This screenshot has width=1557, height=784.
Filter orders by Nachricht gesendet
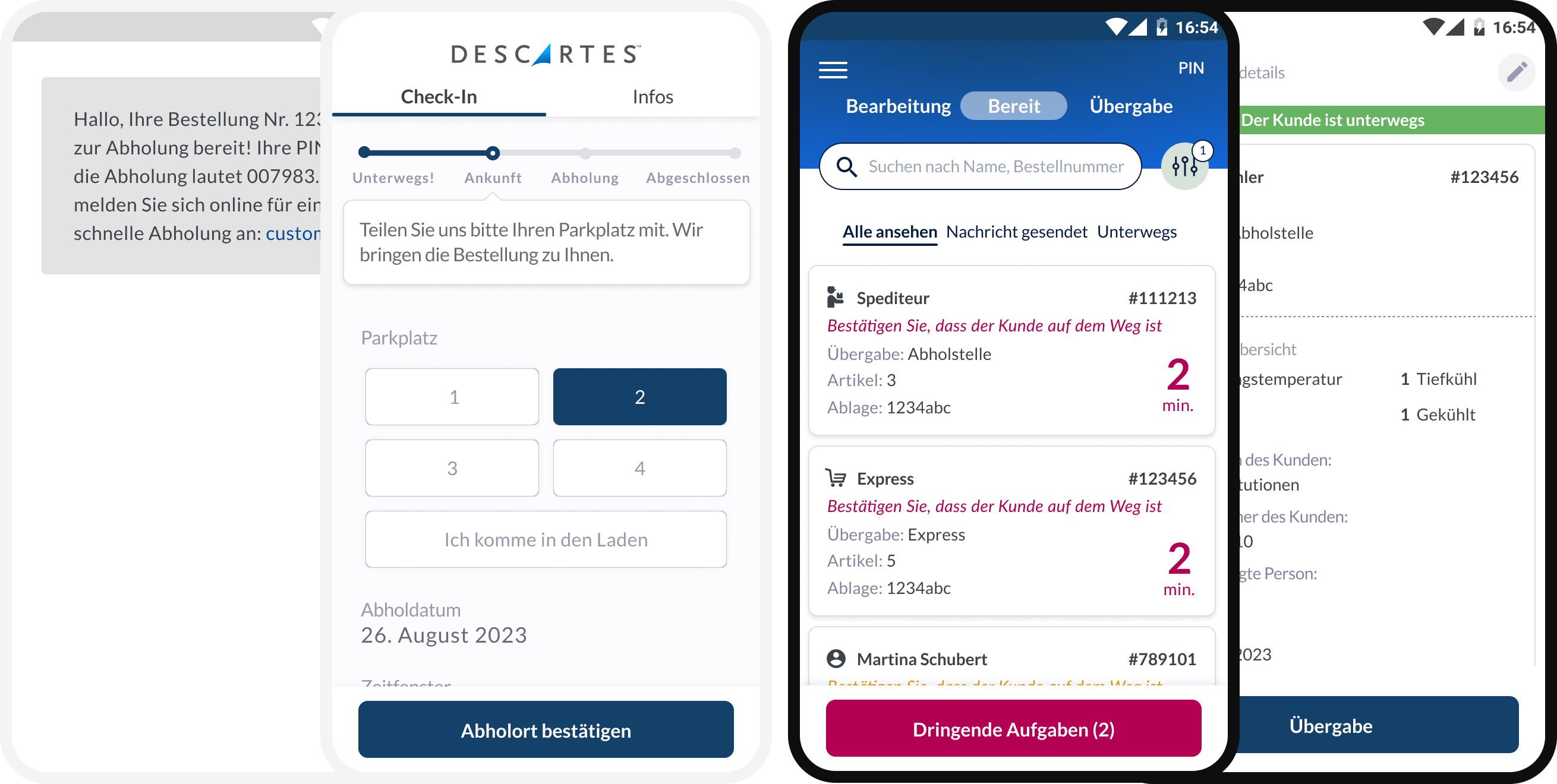[x=1016, y=232]
